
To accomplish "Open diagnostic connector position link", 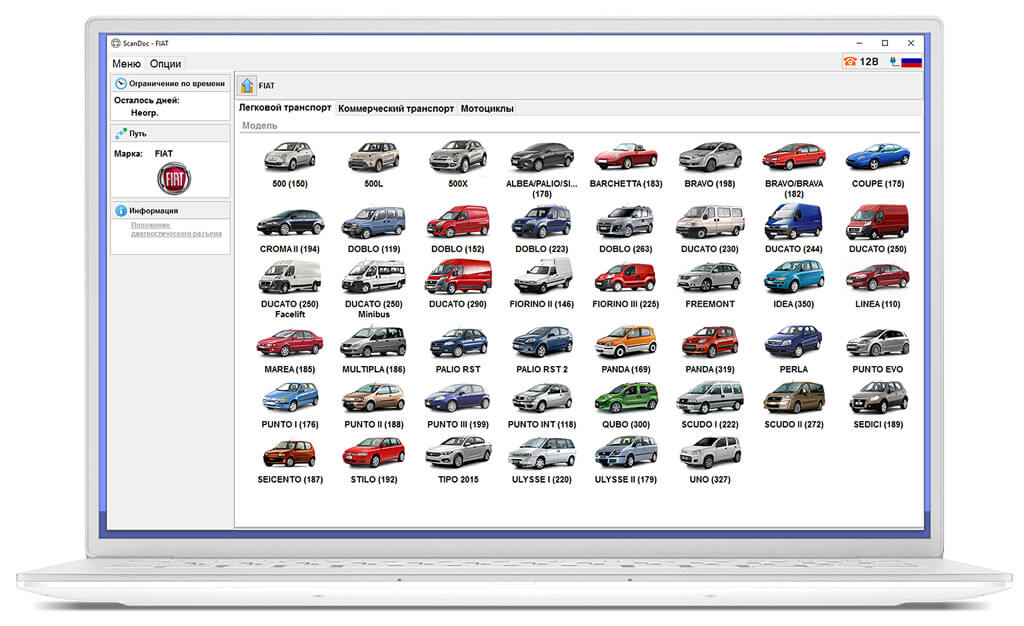I will pos(176,229).
